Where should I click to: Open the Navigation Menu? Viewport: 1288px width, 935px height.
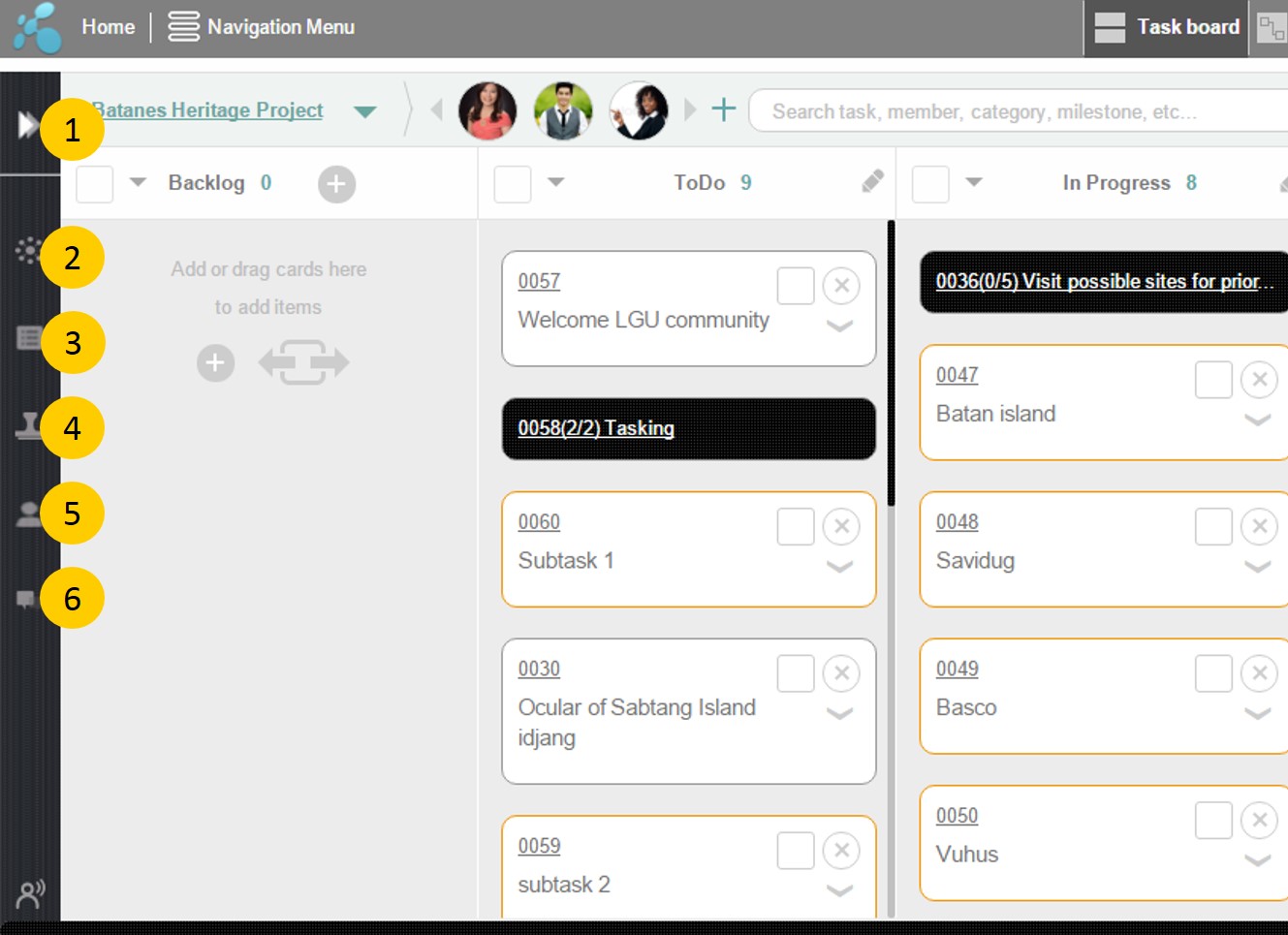[262, 27]
